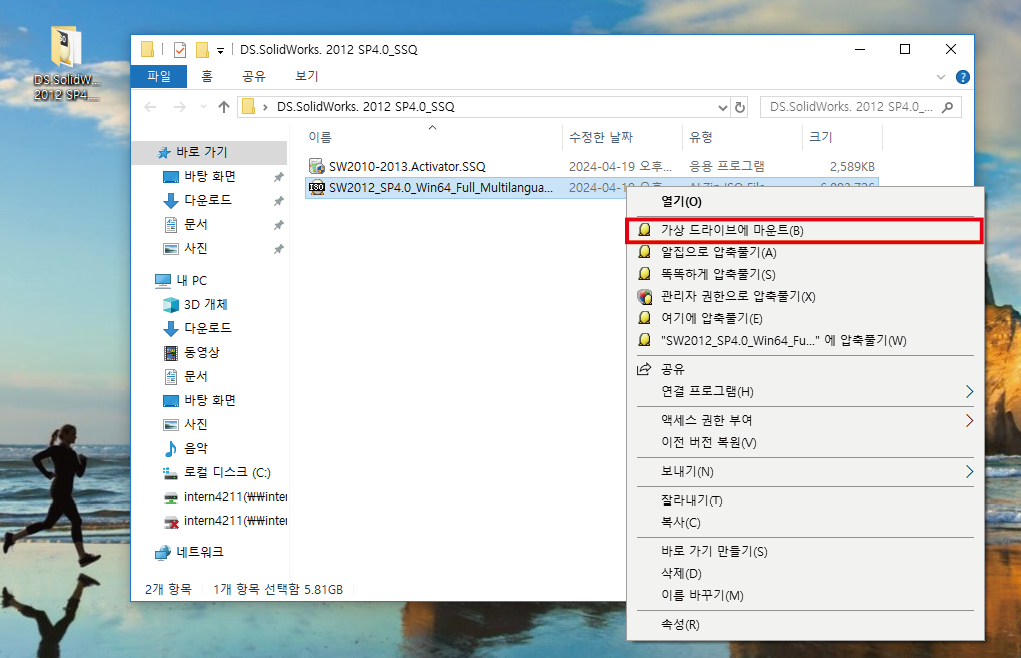Click the 응용 프로그램 type cell

[727, 167]
